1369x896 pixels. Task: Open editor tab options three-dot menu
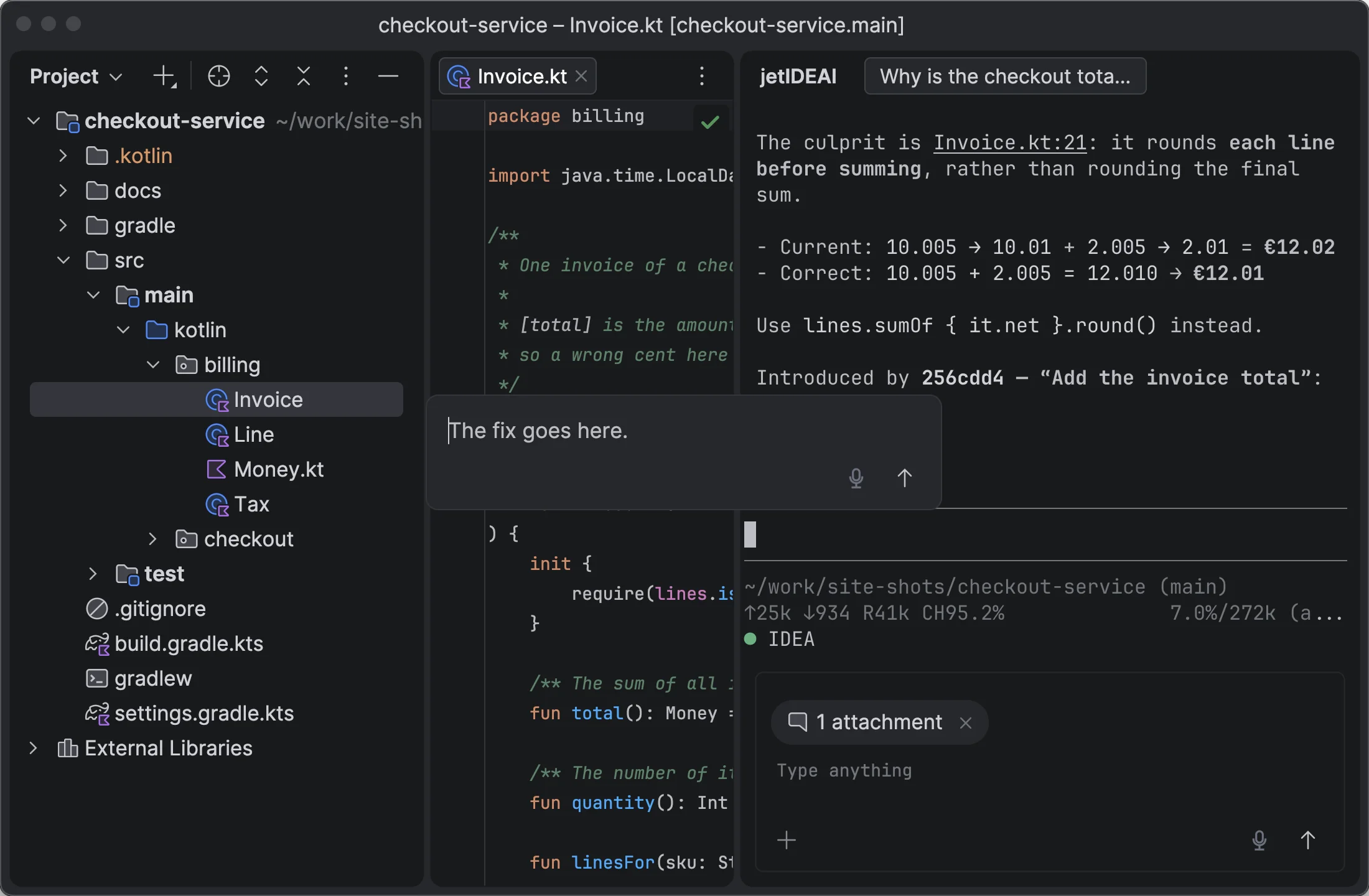[x=702, y=77]
